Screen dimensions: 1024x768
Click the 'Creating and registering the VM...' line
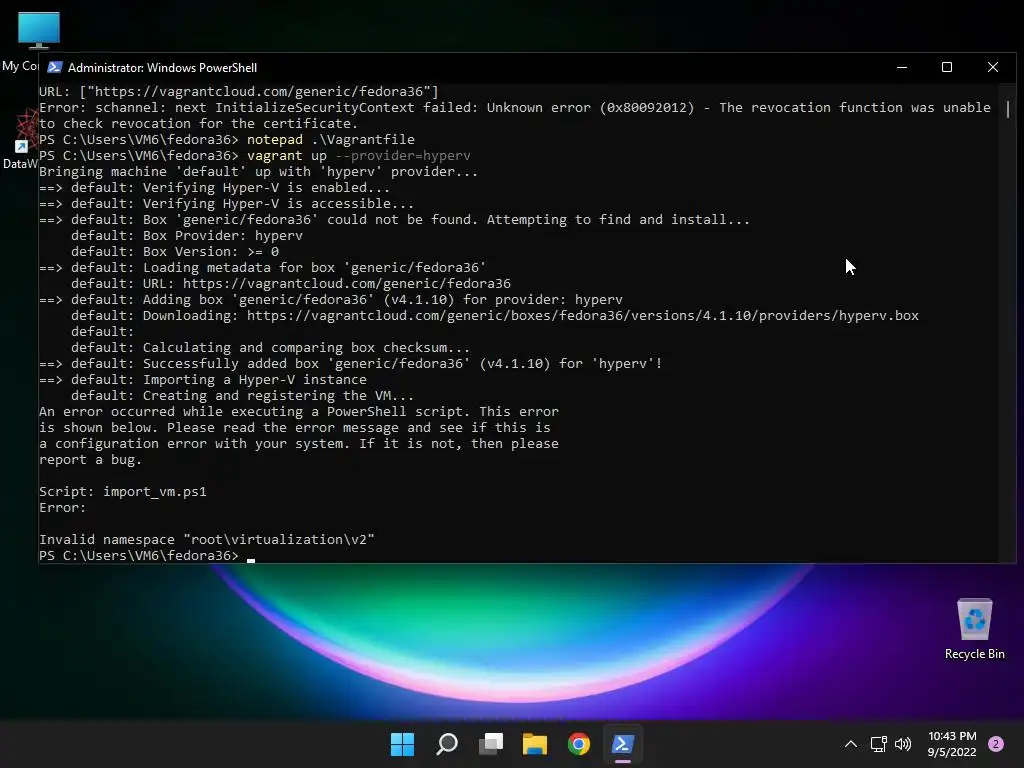pyautogui.click(x=242, y=396)
